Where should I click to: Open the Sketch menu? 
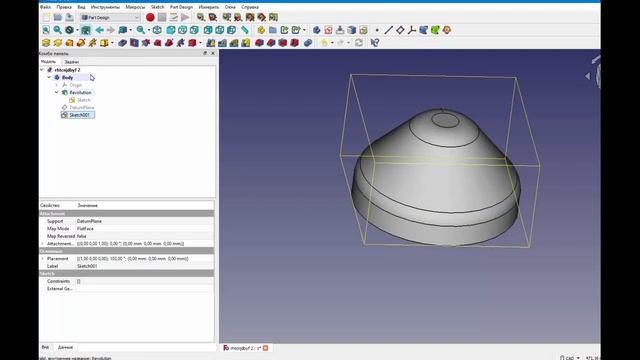pos(157,7)
